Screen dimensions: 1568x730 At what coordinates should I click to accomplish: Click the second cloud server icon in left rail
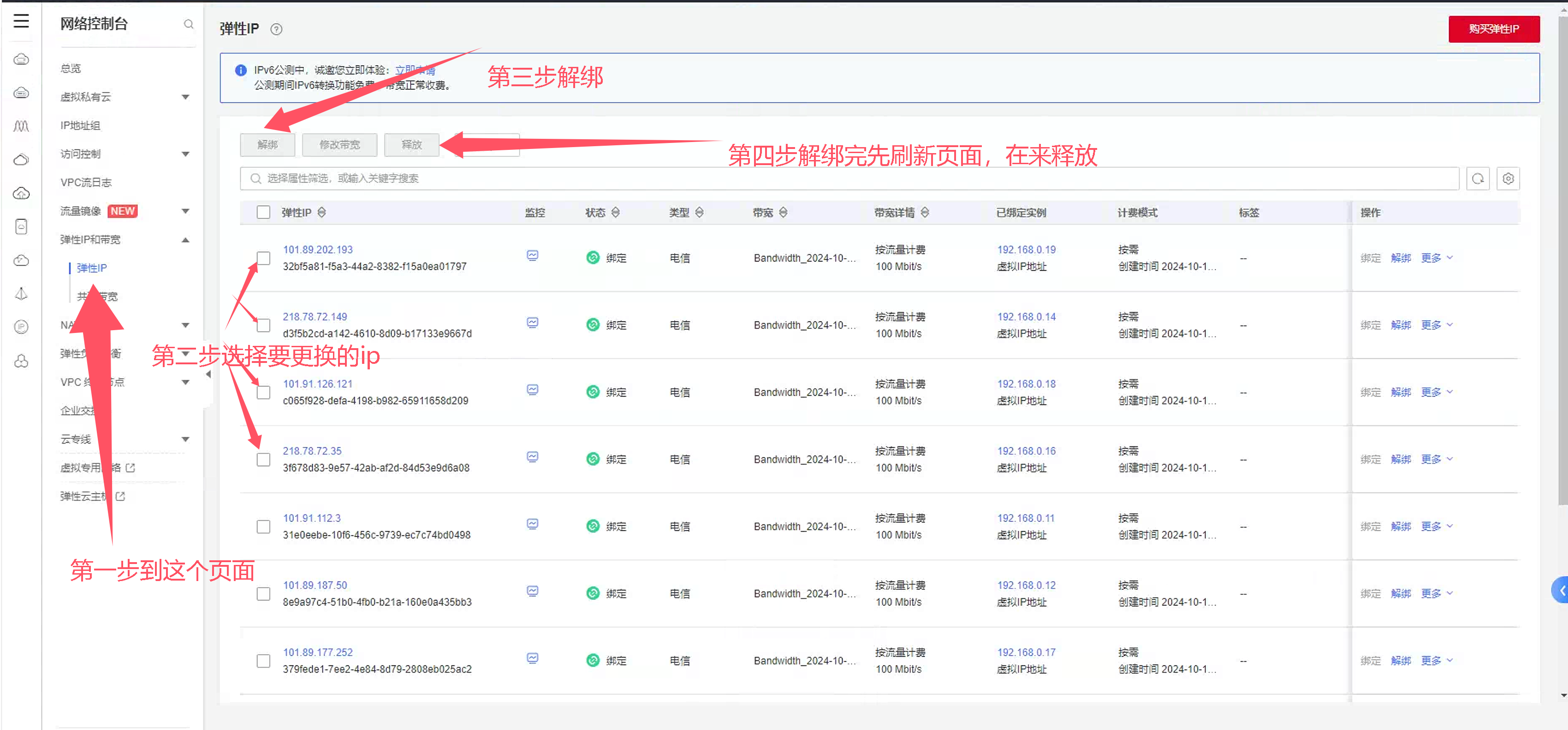click(21, 93)
